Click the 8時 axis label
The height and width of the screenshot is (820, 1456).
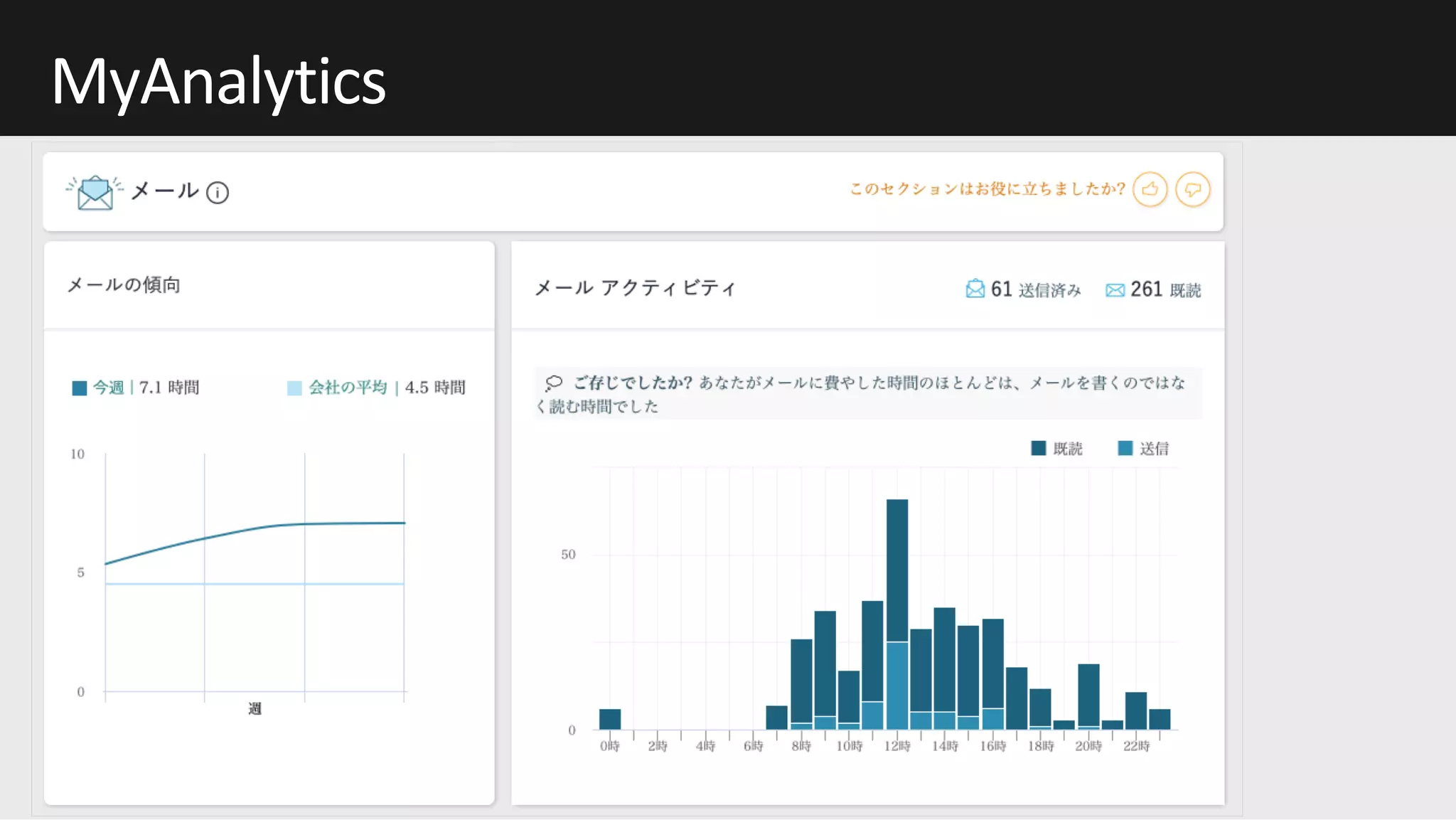(801, 746)
